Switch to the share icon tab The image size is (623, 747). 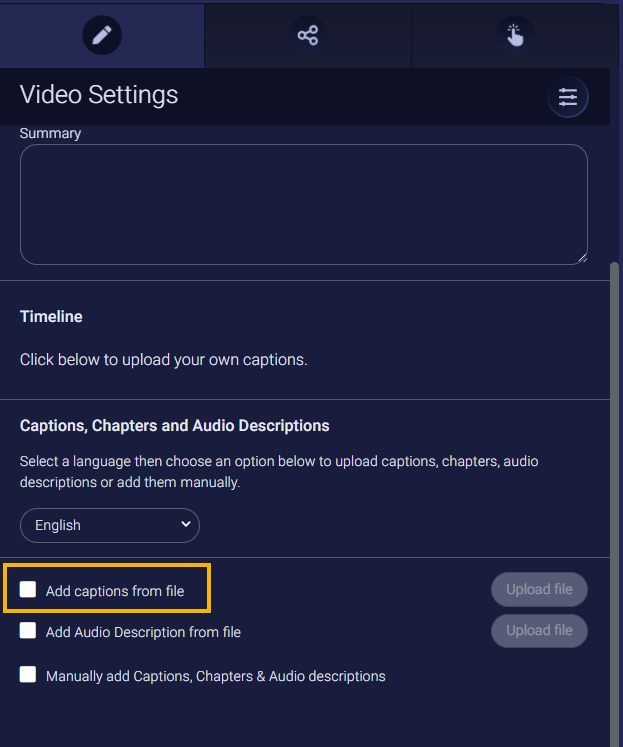pyautogui.click(x=307, y=35)
